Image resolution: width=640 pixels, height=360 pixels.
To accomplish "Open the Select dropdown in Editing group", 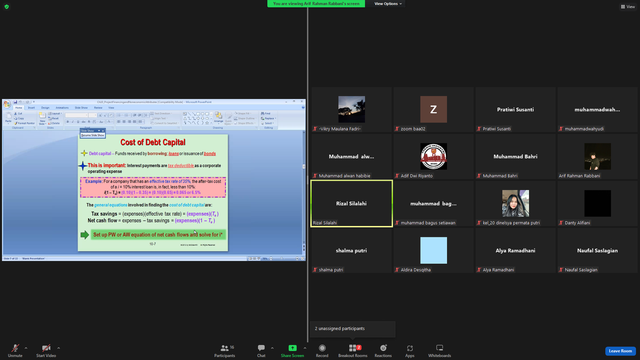I will [268, 123].
